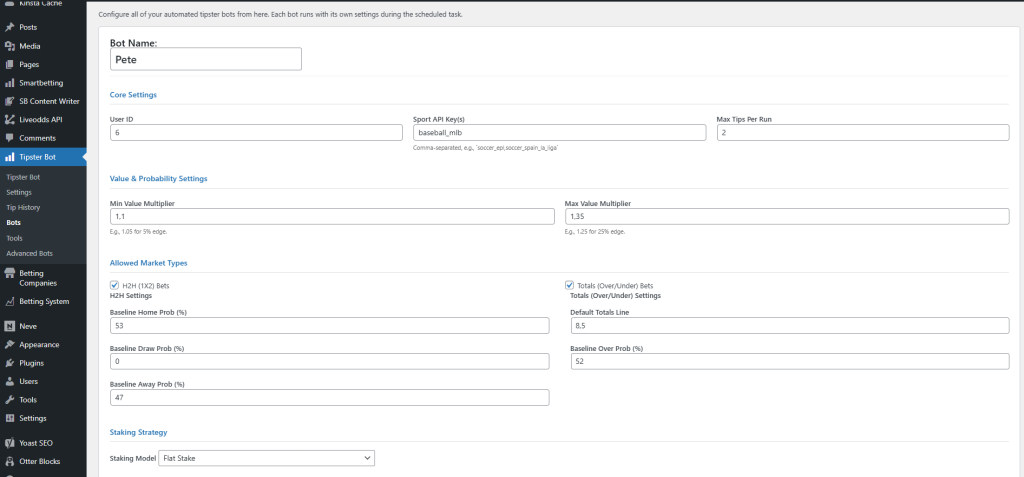Click the Pages icon in sidebar

[x=9, y=64]
